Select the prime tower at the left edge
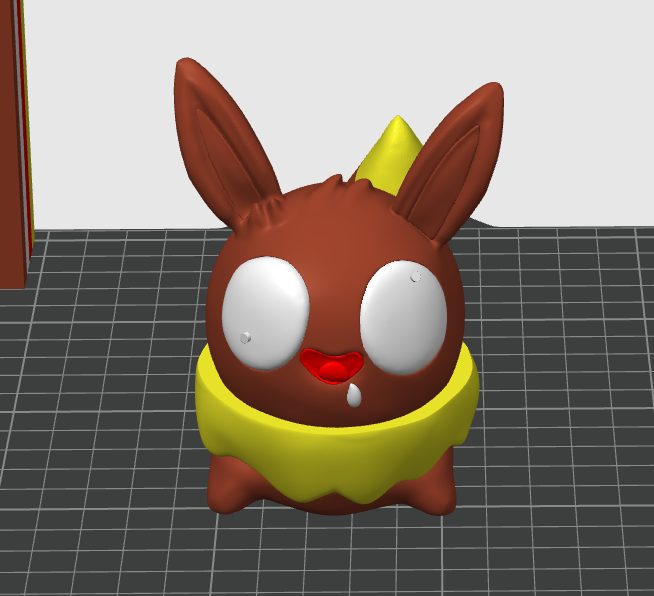Screen dimensions: 654x596 tap(15, 144)
